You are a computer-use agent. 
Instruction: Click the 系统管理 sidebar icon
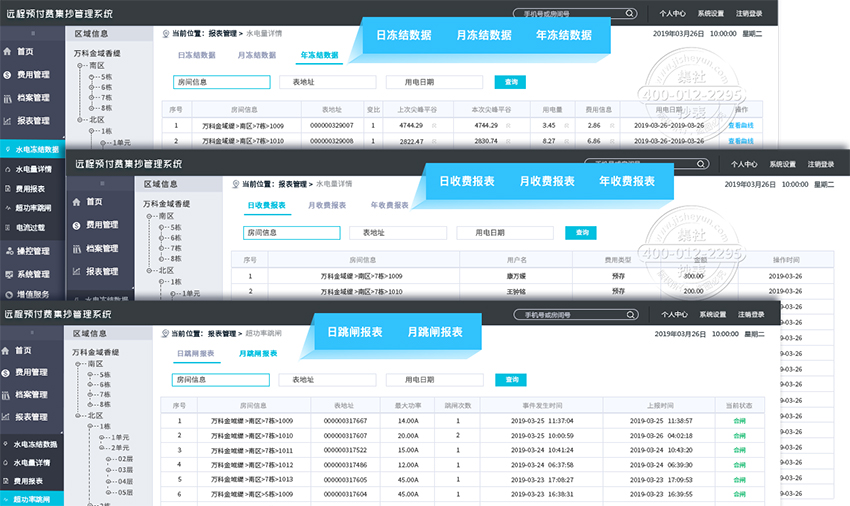click(8, 274)
